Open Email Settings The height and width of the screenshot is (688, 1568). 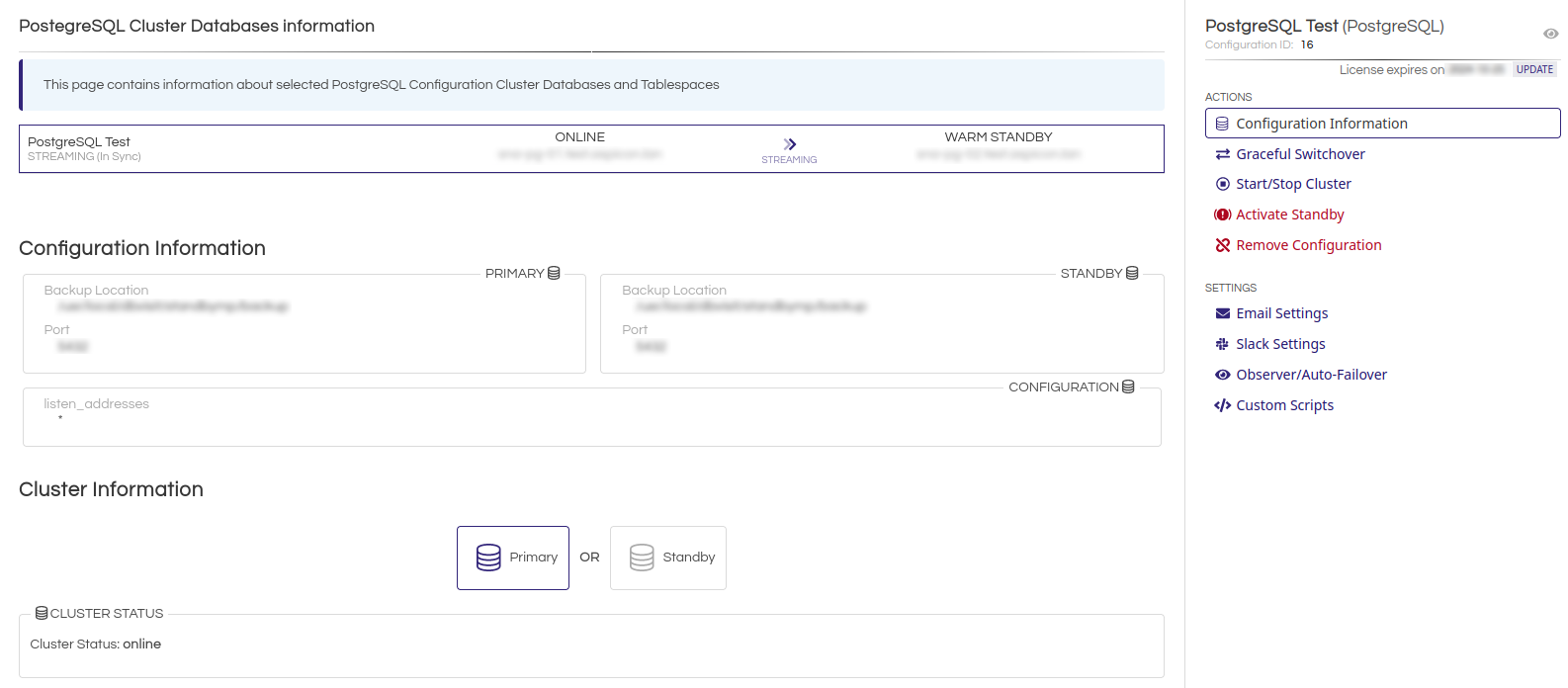1282,313
